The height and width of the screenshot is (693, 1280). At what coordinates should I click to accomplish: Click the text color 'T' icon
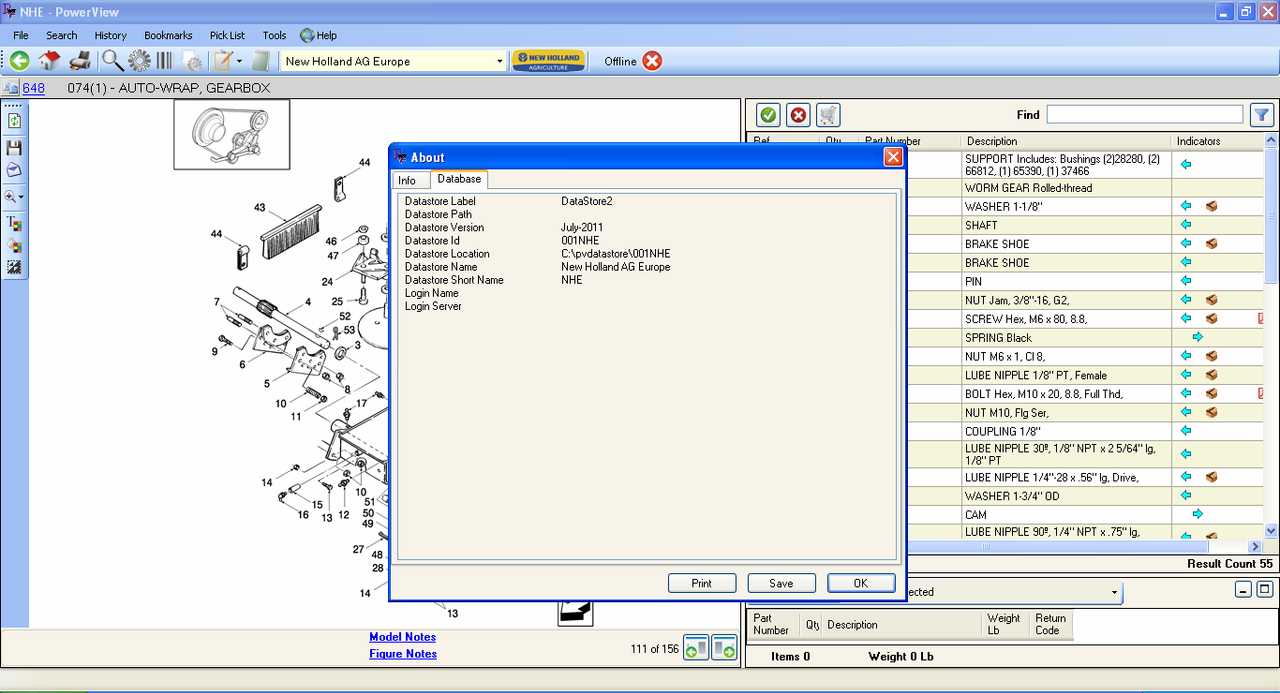14,223
